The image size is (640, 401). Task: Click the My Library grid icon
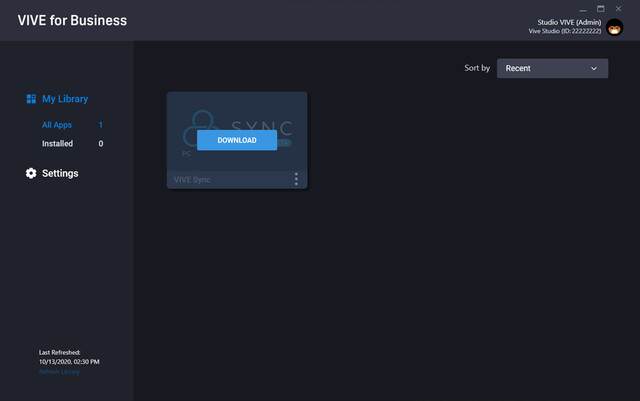[31, 99]
